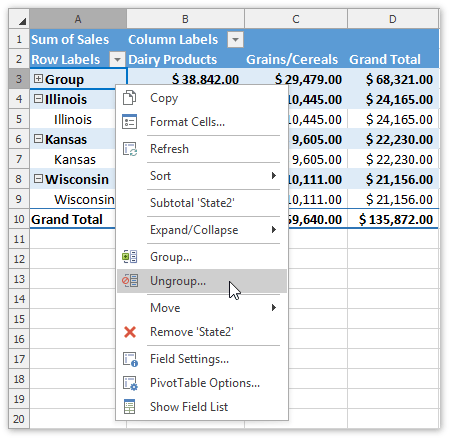452x441 pixels.
Task: Click the Ungroup icon
Action: 130,281
